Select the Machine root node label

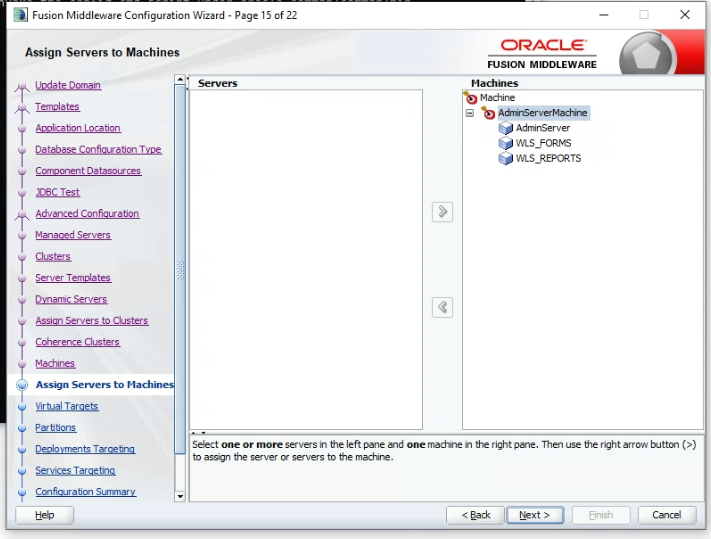click(x=497, y=97)
